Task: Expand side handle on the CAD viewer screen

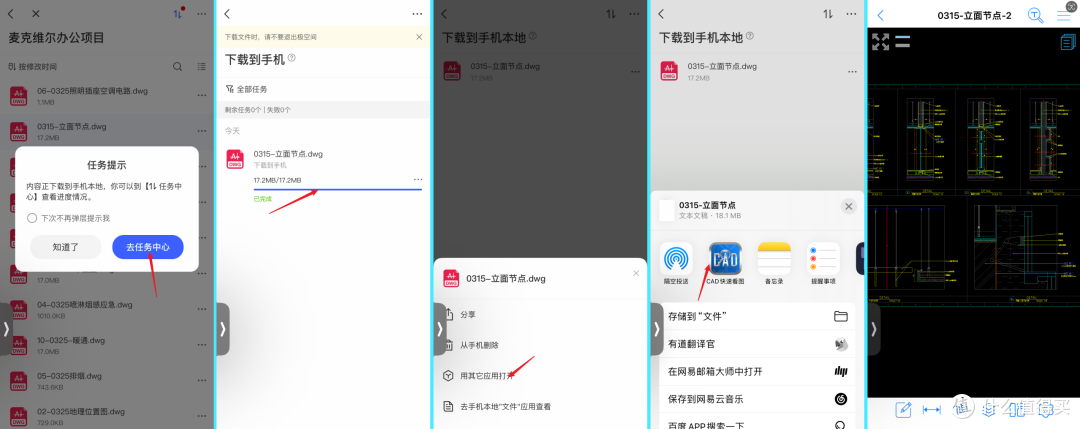Action: tap(874, 329)
